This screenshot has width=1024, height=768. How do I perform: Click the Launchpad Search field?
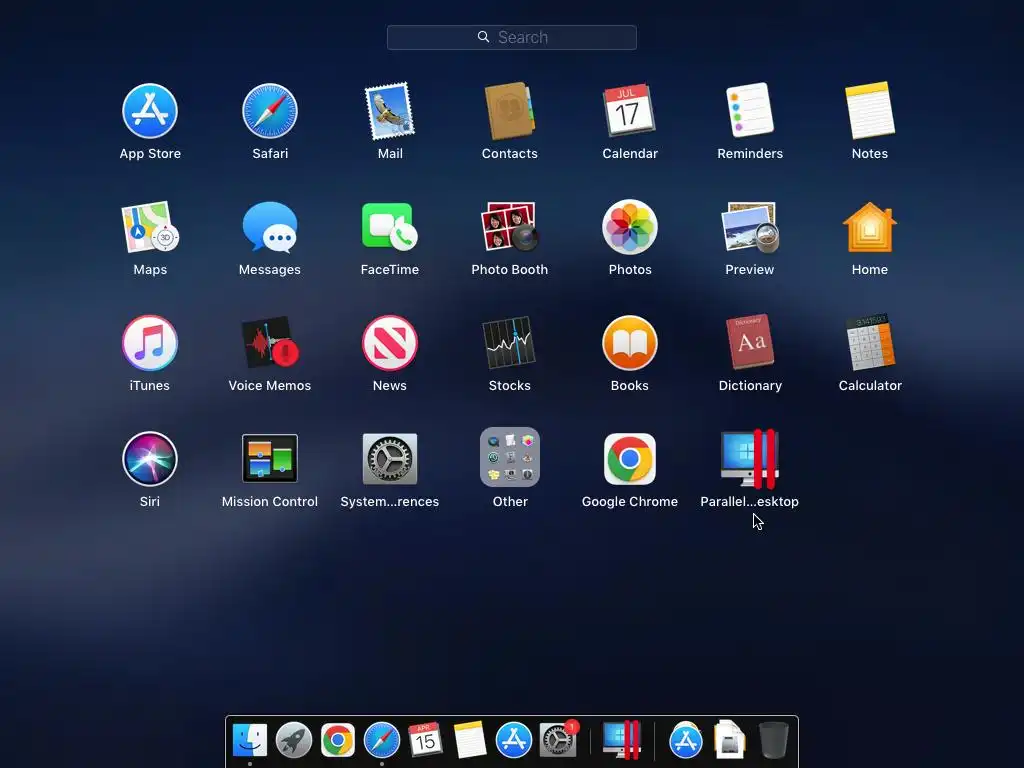[511, 37]
